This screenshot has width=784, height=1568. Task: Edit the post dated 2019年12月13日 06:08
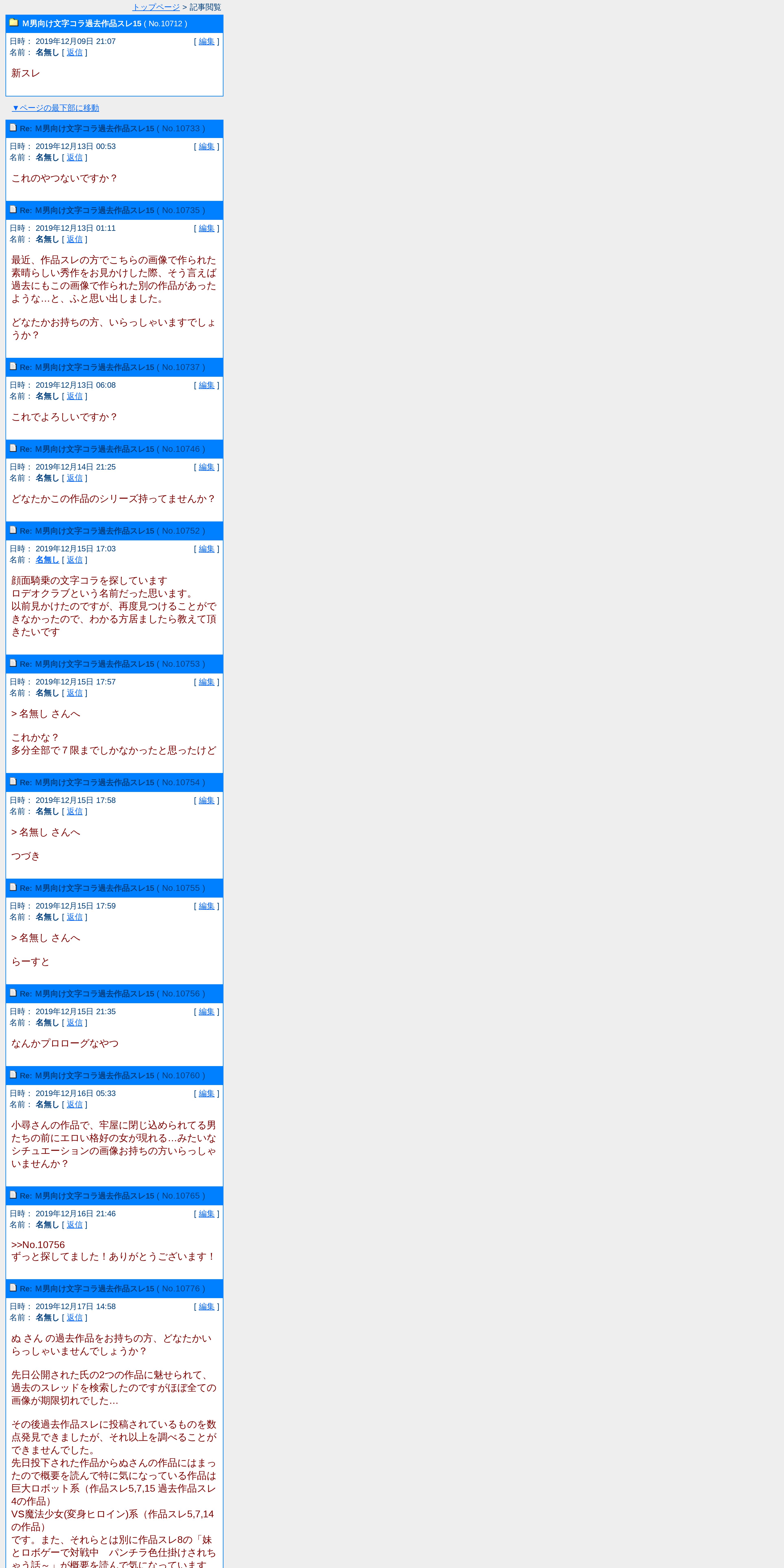[206, 385]
